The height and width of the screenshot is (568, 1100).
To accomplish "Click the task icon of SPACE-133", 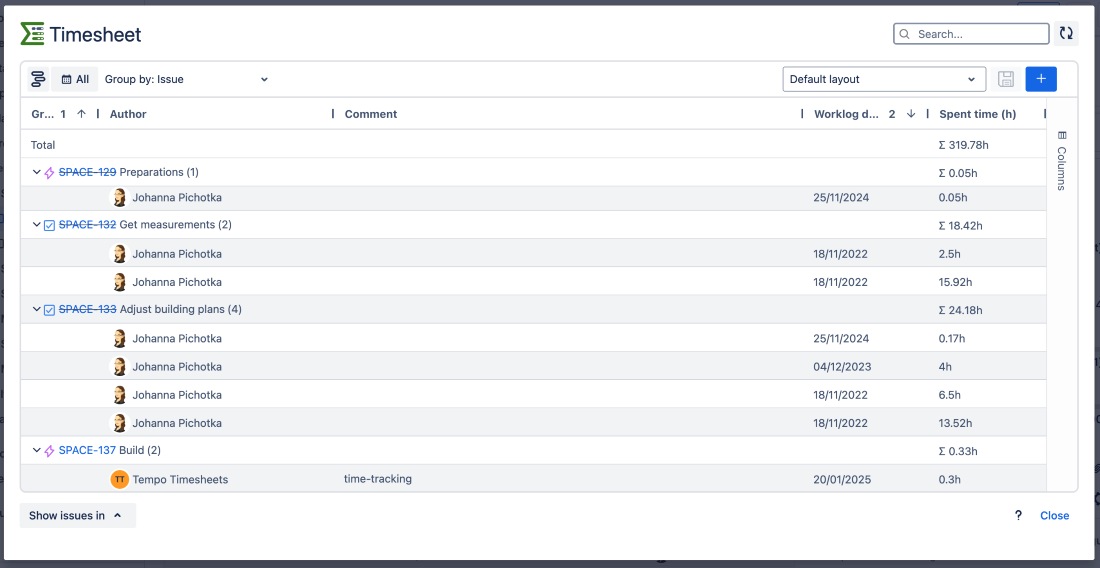I will (x=49, y=309).
